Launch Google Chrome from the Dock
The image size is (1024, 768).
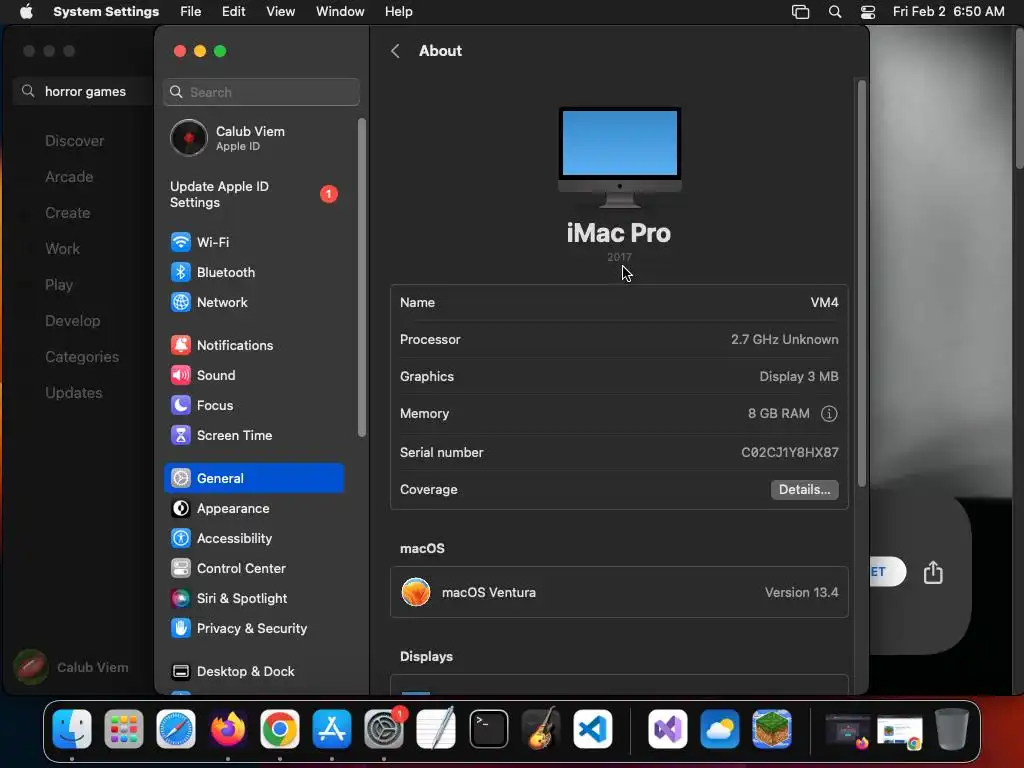(x=280, y=729)
